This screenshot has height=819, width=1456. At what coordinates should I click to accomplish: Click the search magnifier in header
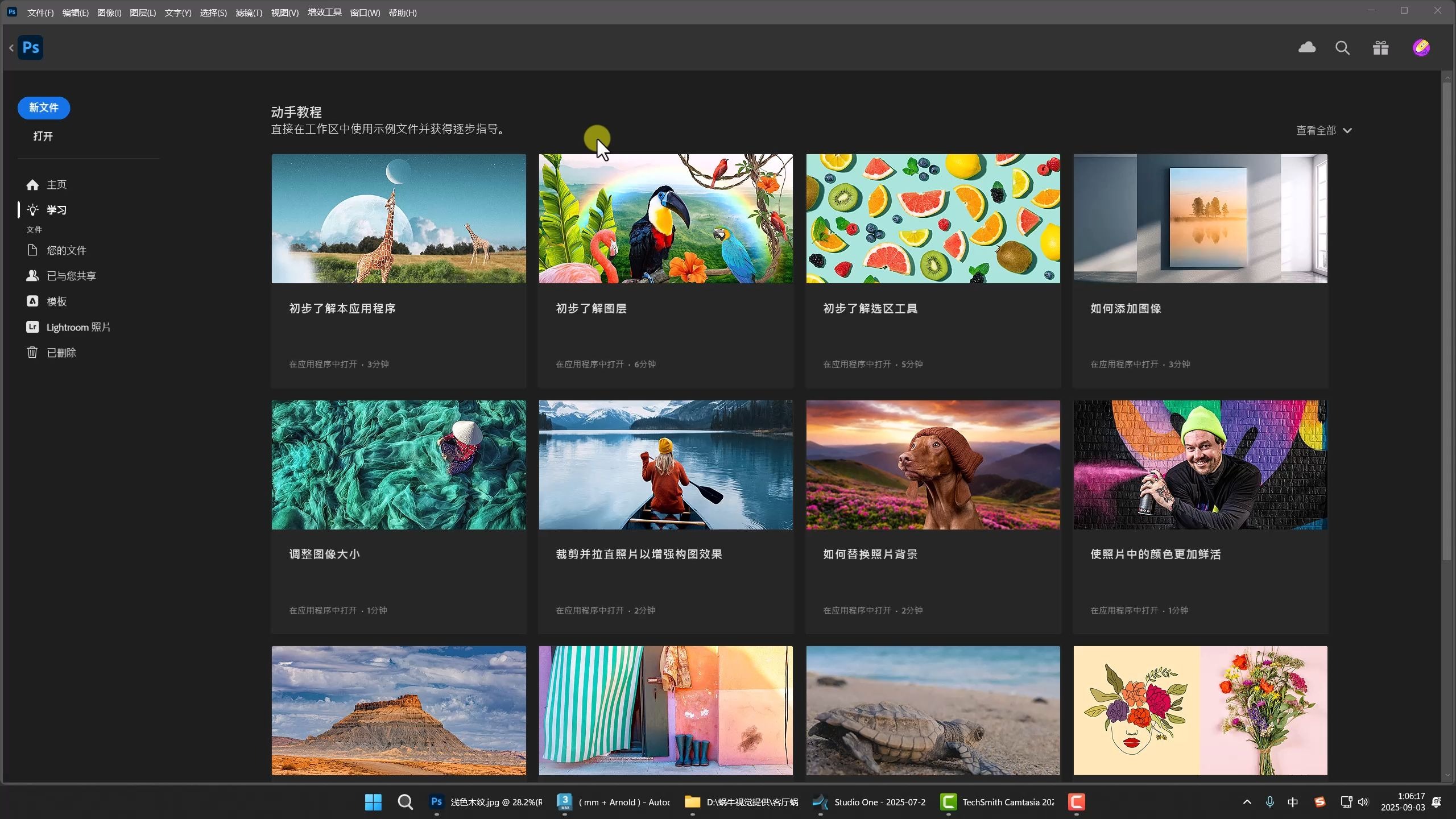pos(1342,48)
